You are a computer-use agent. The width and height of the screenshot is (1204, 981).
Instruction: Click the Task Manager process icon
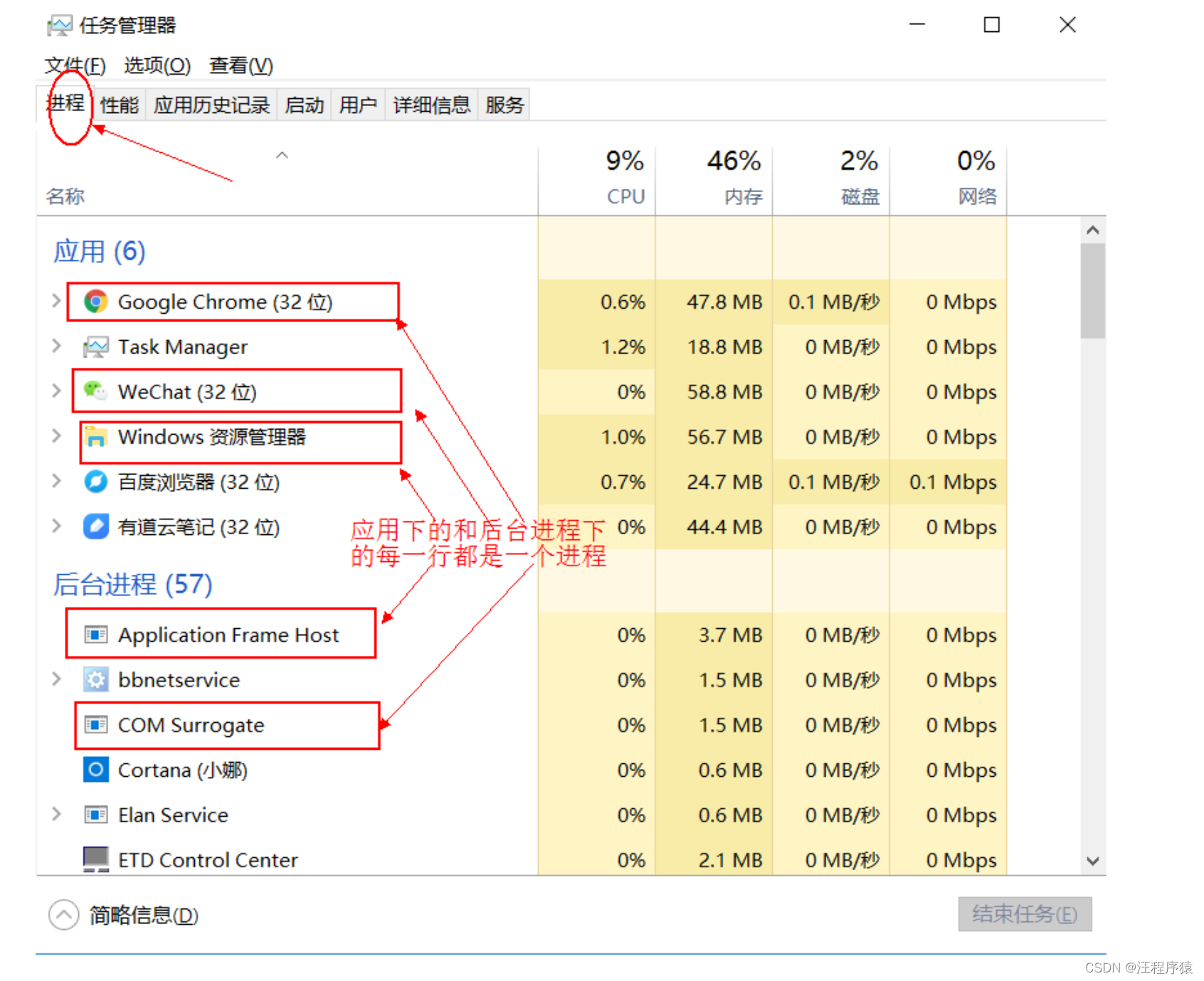95,347
